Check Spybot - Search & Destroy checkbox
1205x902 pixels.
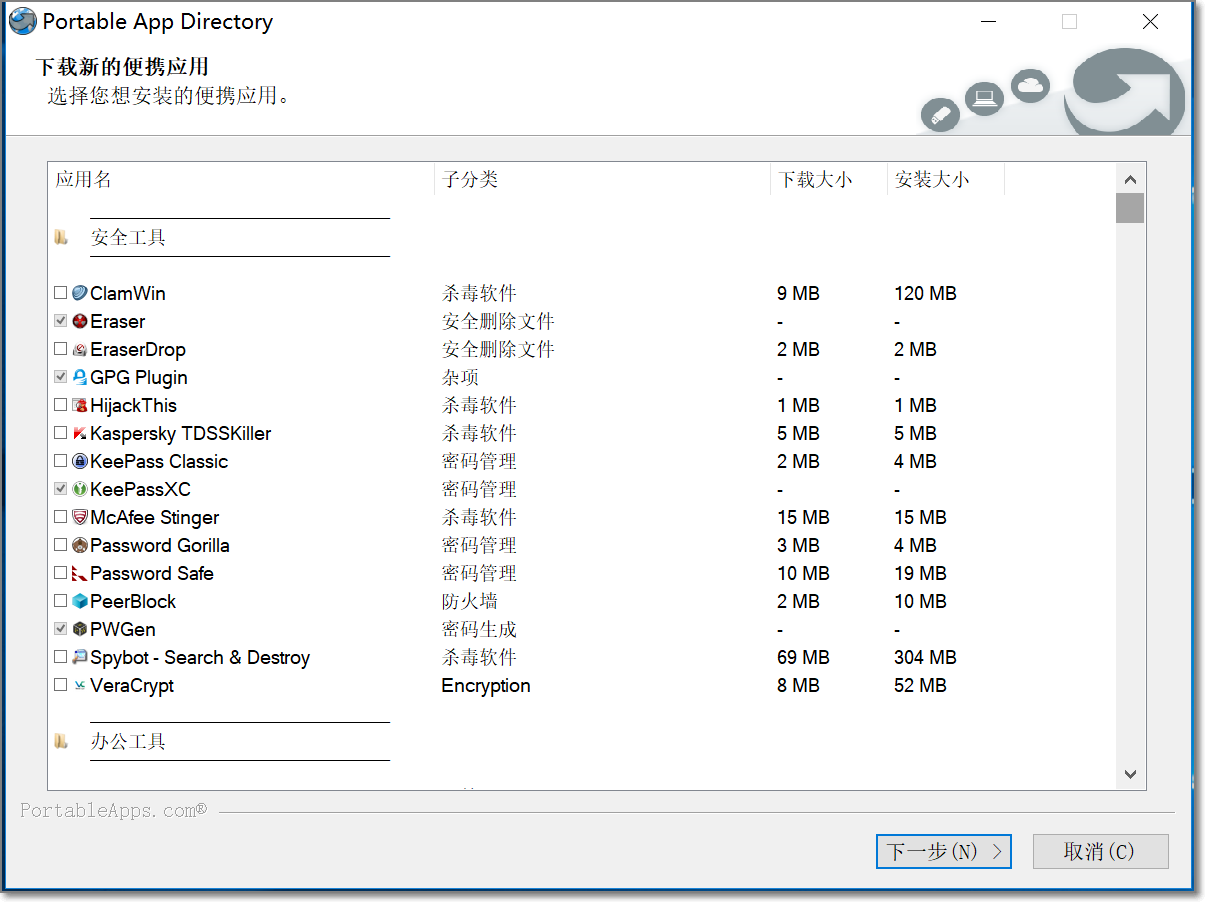[x=61, y=657]
